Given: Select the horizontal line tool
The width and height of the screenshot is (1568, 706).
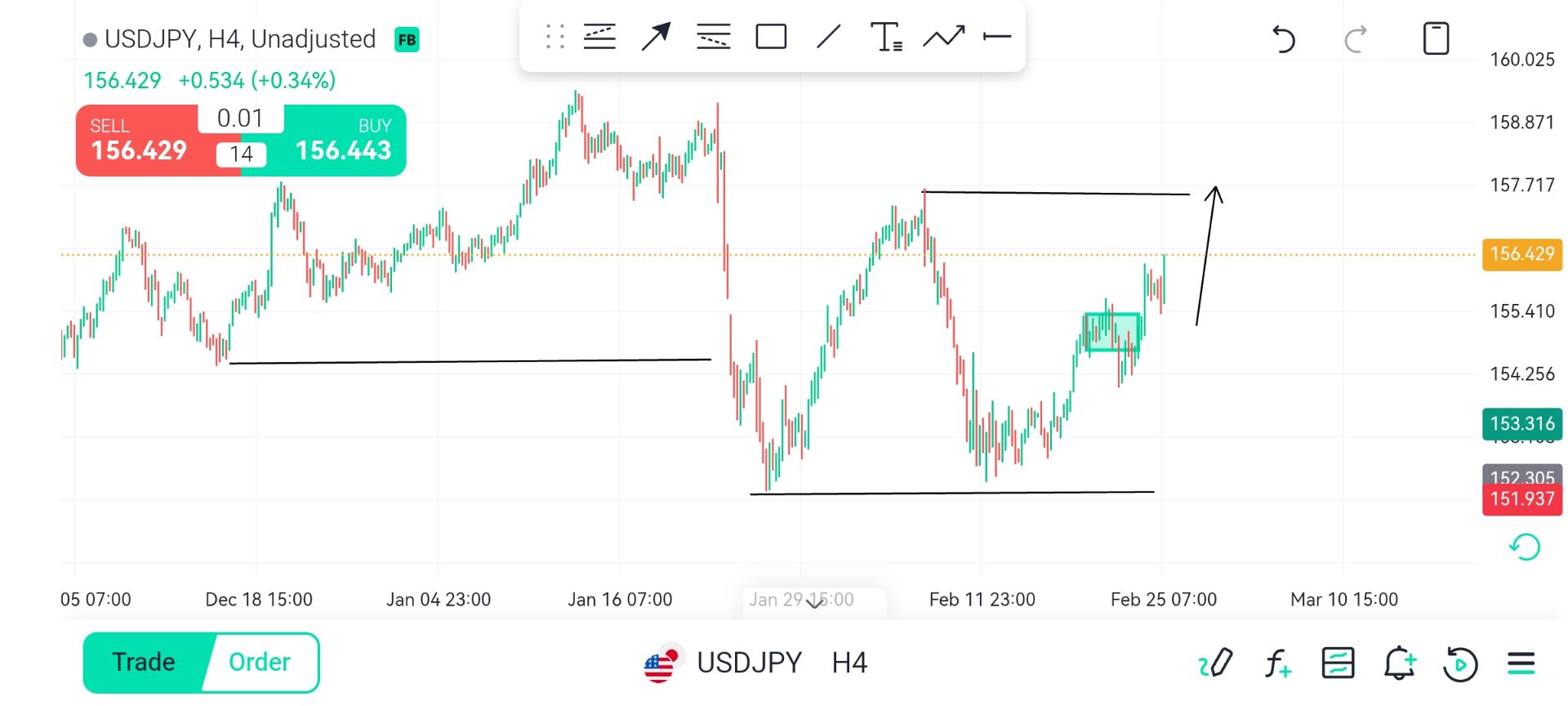Looking at the screenshot, I should pos(997,38).
